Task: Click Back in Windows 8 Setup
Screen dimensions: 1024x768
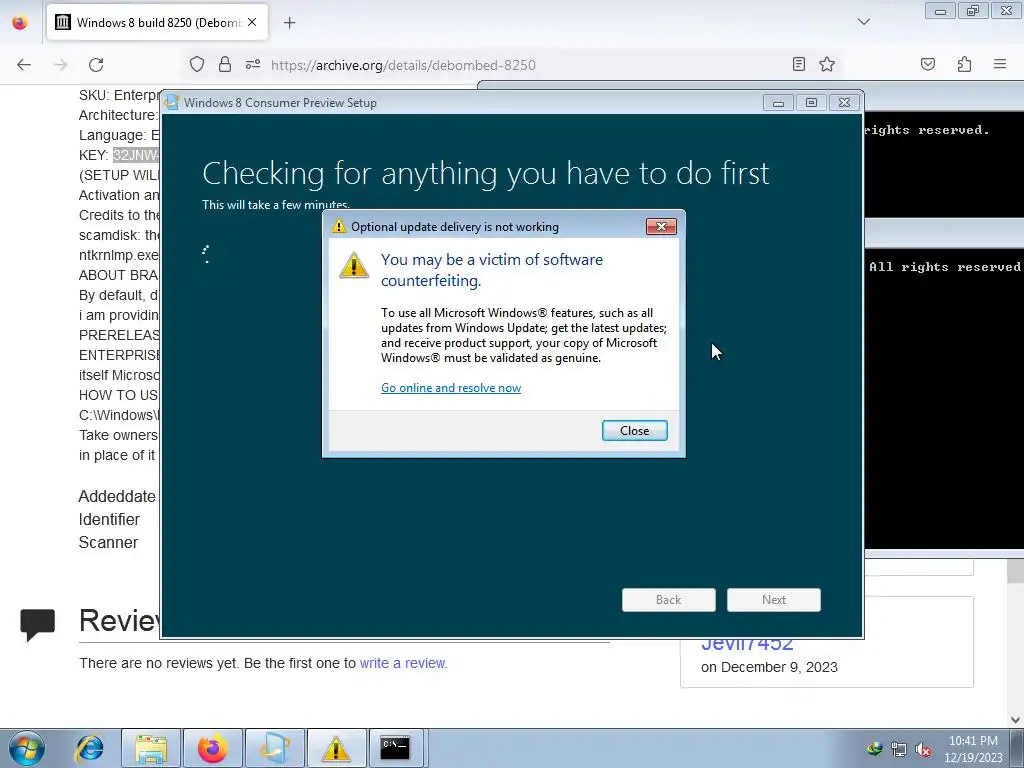Action: (669, 600)
